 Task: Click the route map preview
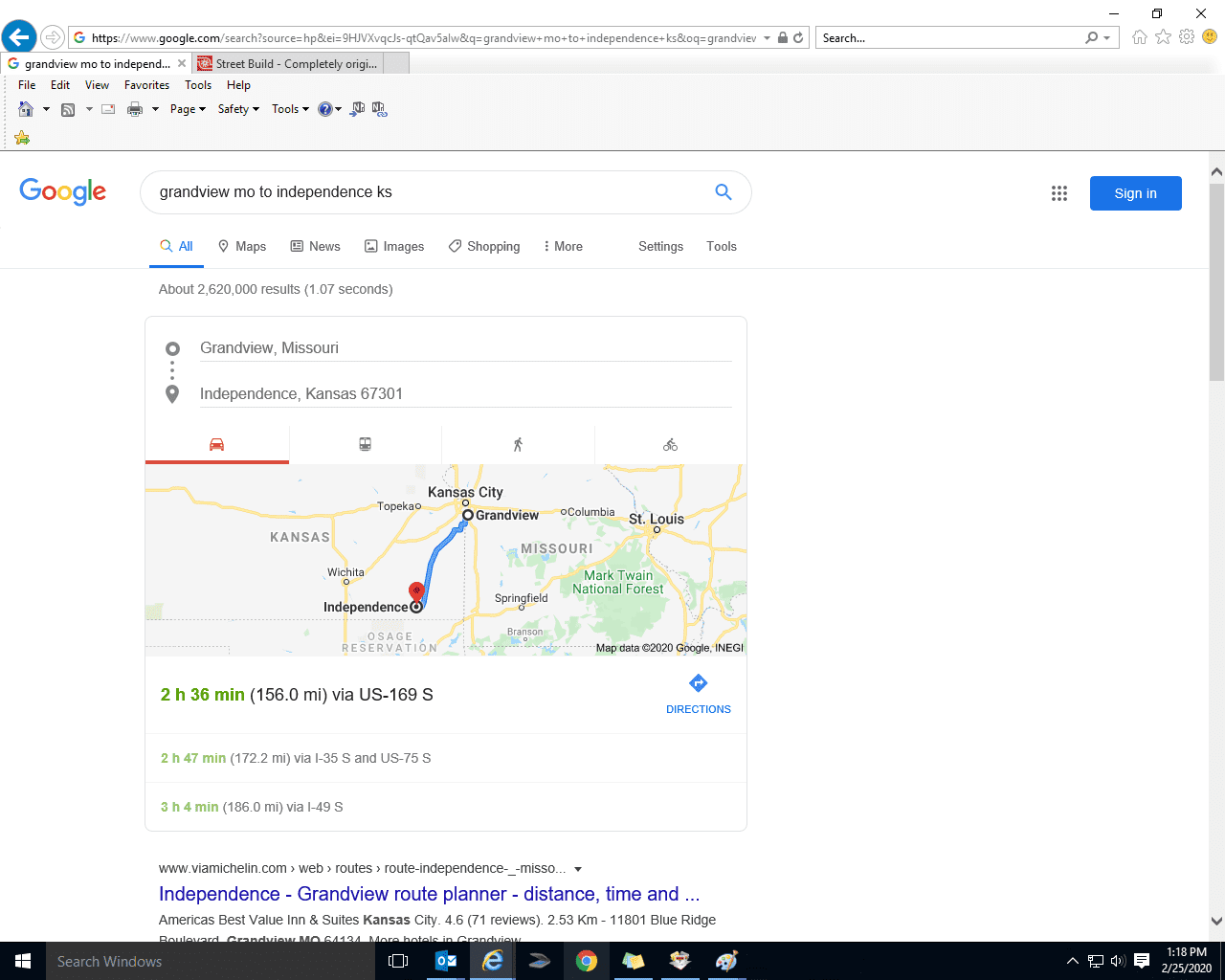pyautogui.click(x=446, y=560)
